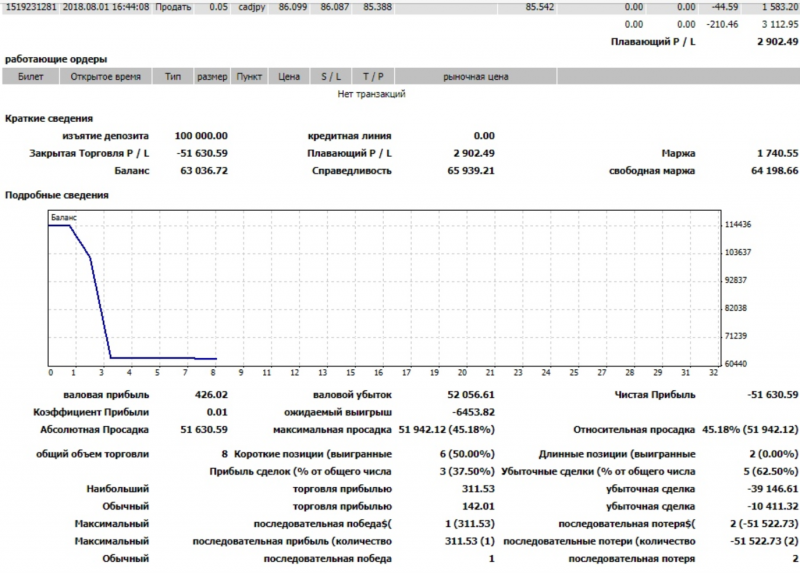The height and width of the screenshot is (573, 800).
Task: Click the balance value 63 036.72
Action: [x=204, y=170]
